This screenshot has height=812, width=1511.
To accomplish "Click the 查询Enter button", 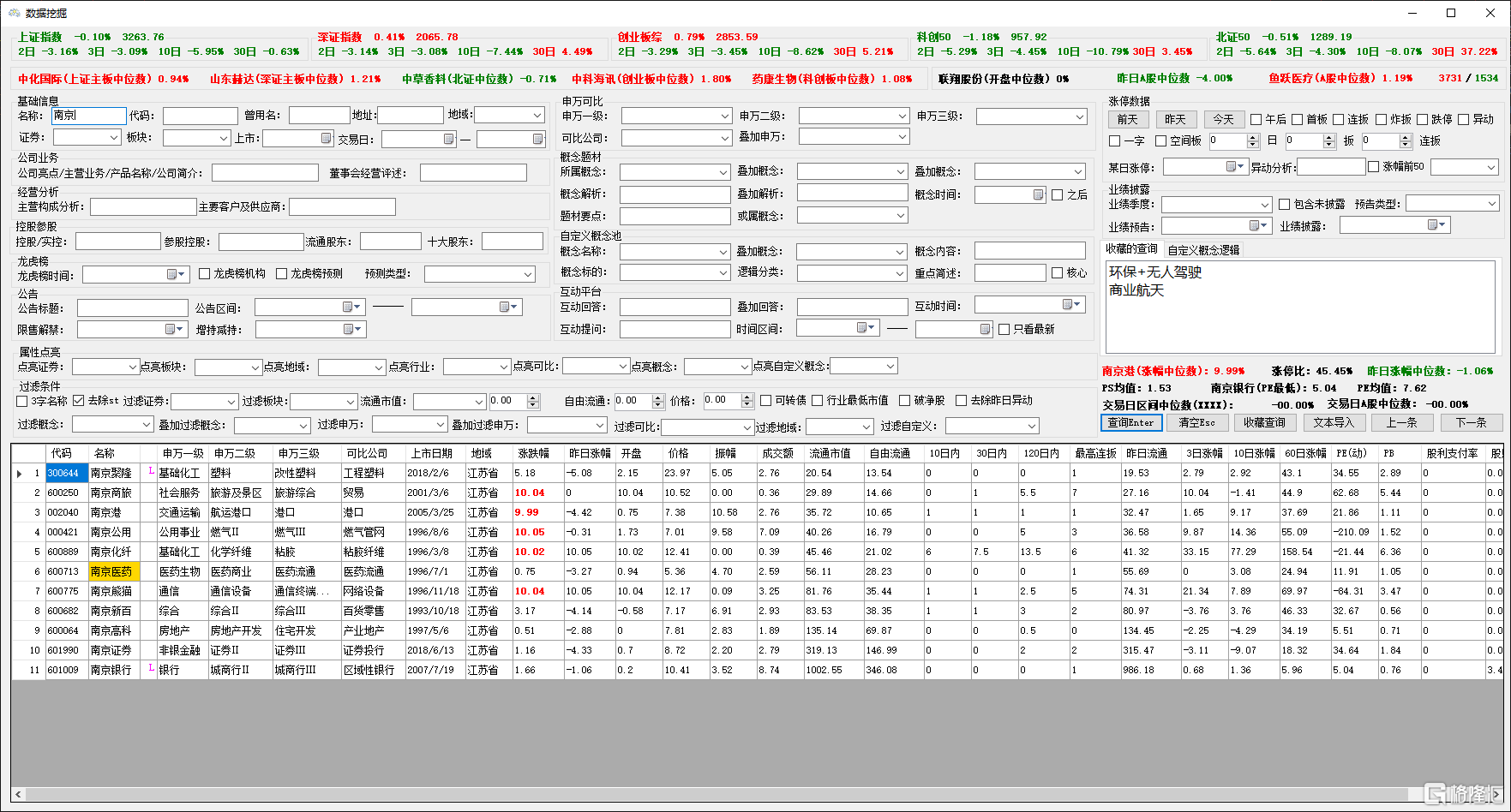I will pos(1131,422).
